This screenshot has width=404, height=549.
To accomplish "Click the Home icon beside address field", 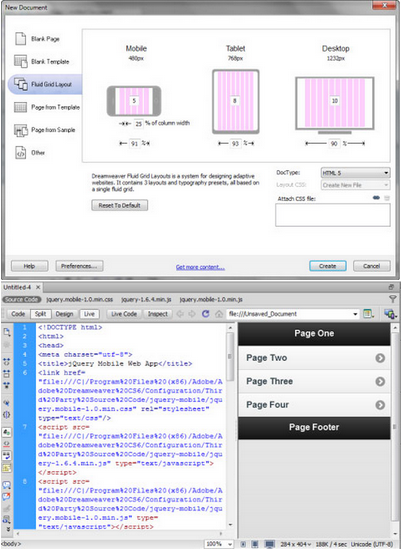I will 219,314.
